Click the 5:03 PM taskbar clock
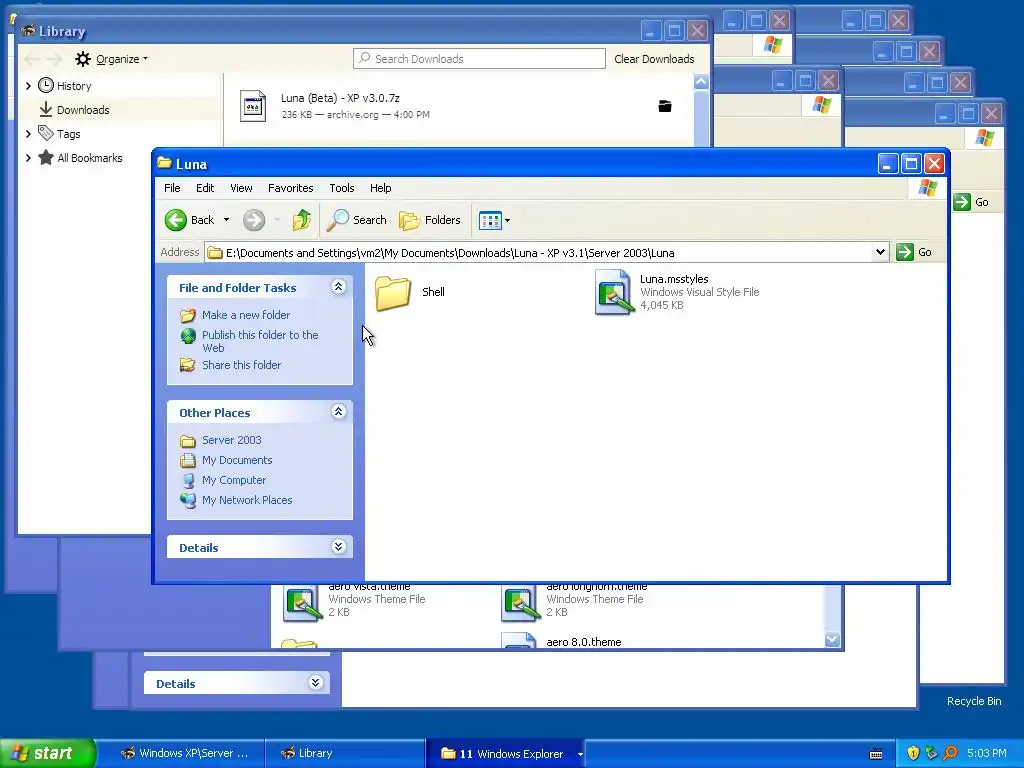Image resolution: width=1024 pixels, height=768 pixels. (x=986, y=754)
